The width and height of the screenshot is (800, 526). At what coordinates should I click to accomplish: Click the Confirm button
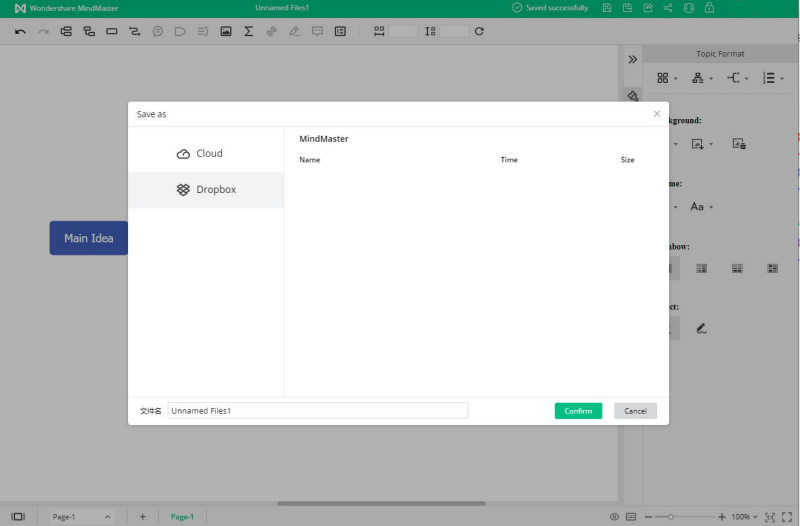tap(578, 411)
